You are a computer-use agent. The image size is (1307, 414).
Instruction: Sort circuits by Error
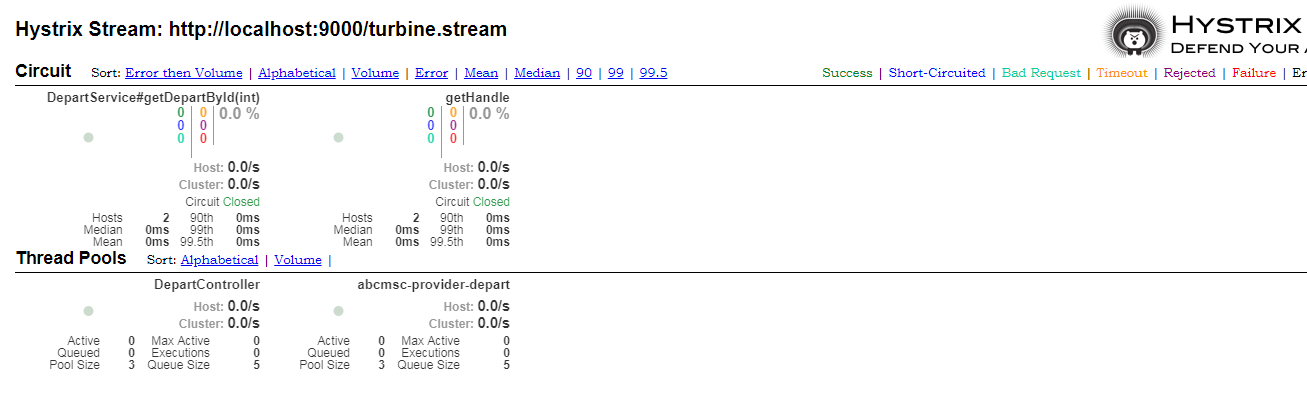431,73
